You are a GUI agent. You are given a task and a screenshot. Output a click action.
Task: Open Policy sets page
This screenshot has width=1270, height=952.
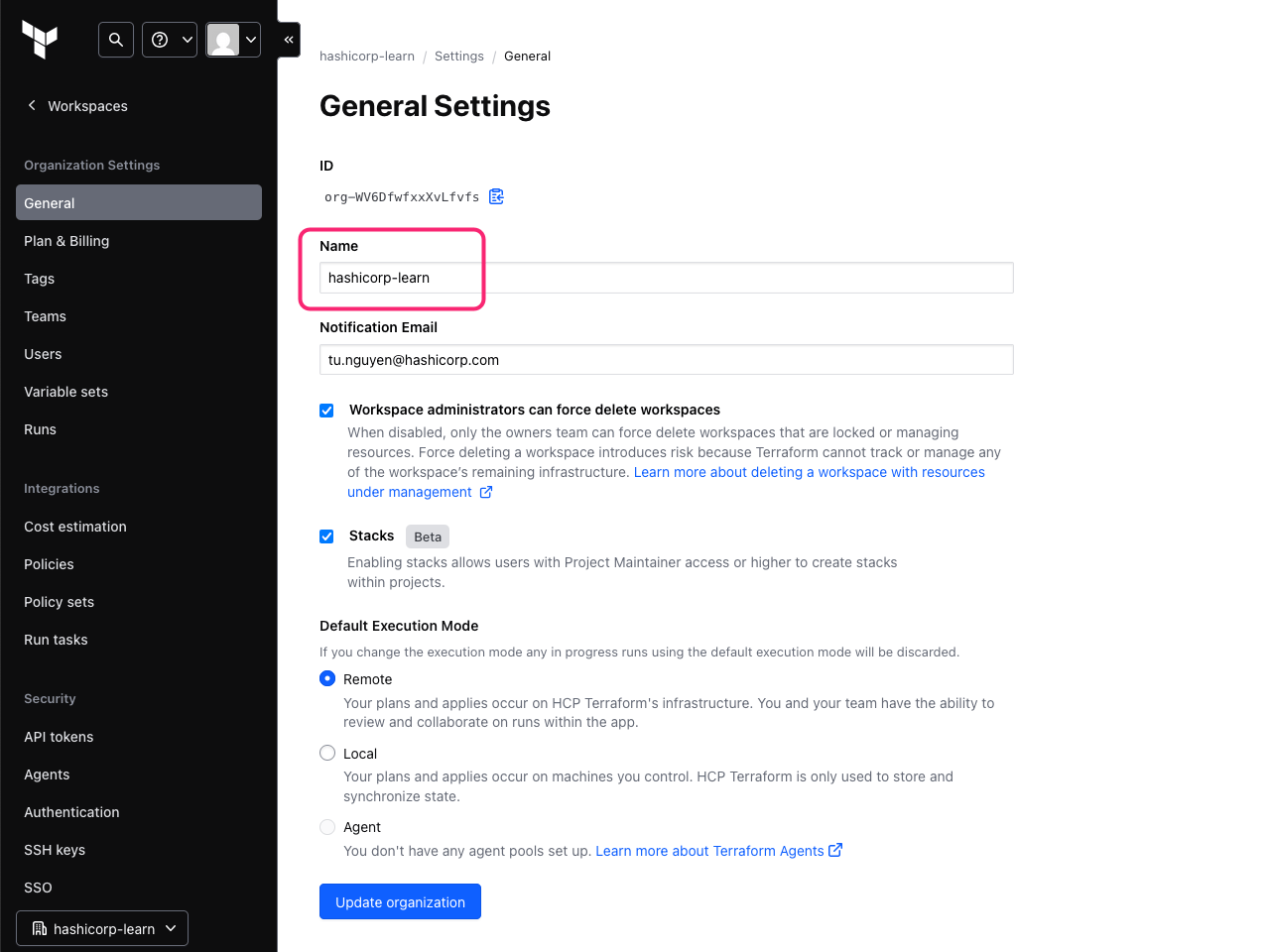(139, 602)
